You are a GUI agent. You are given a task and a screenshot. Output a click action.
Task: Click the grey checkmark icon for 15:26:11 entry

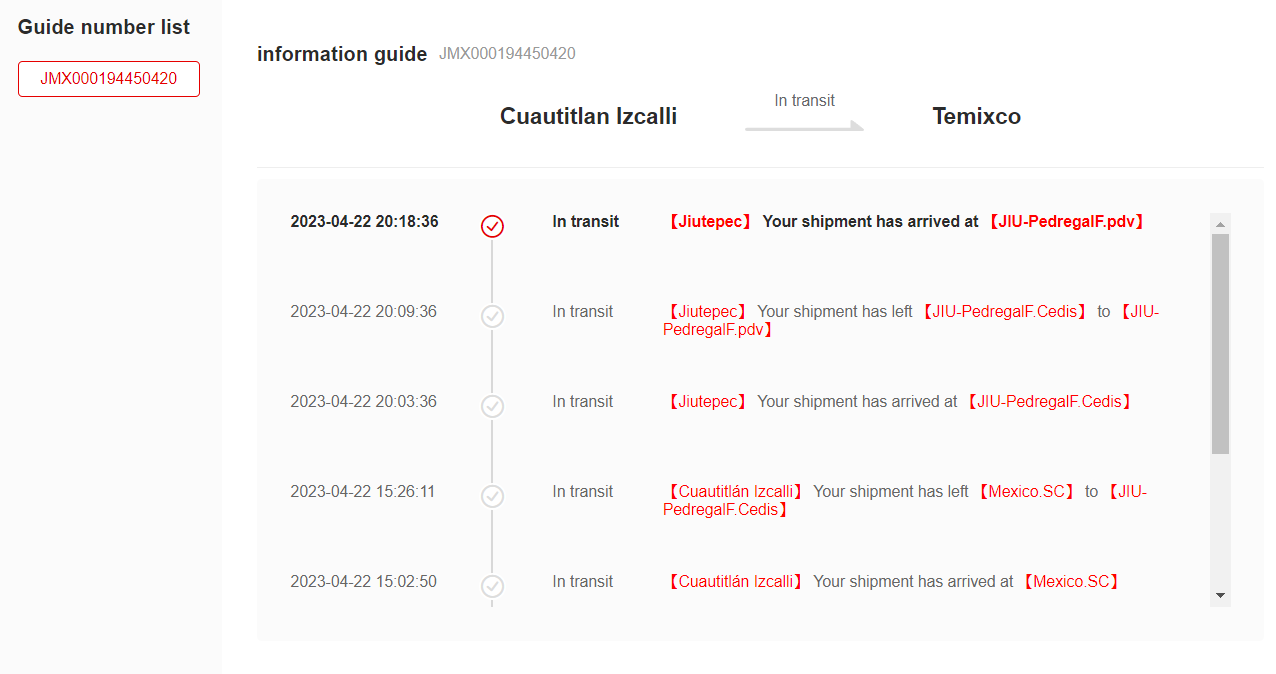click(x=492, y=496)
